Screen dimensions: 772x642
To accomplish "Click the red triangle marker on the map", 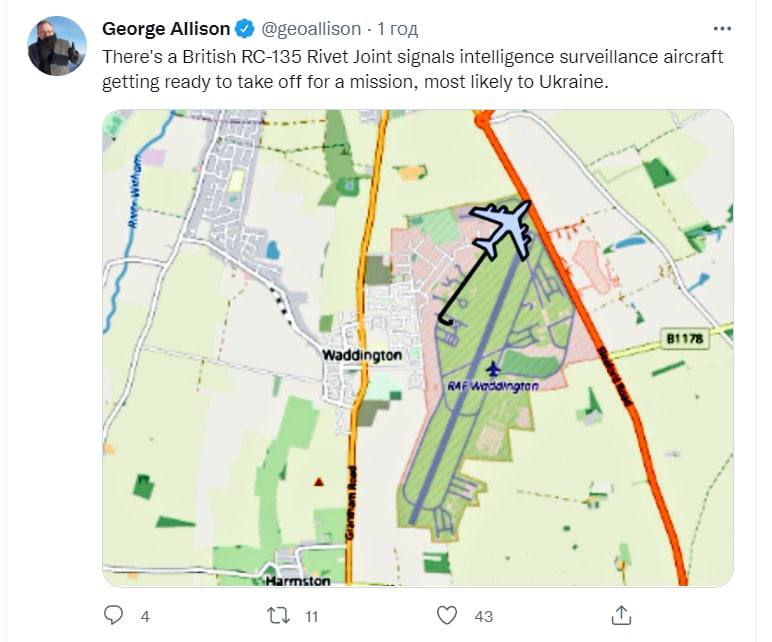I will click(x=318, y=482).
